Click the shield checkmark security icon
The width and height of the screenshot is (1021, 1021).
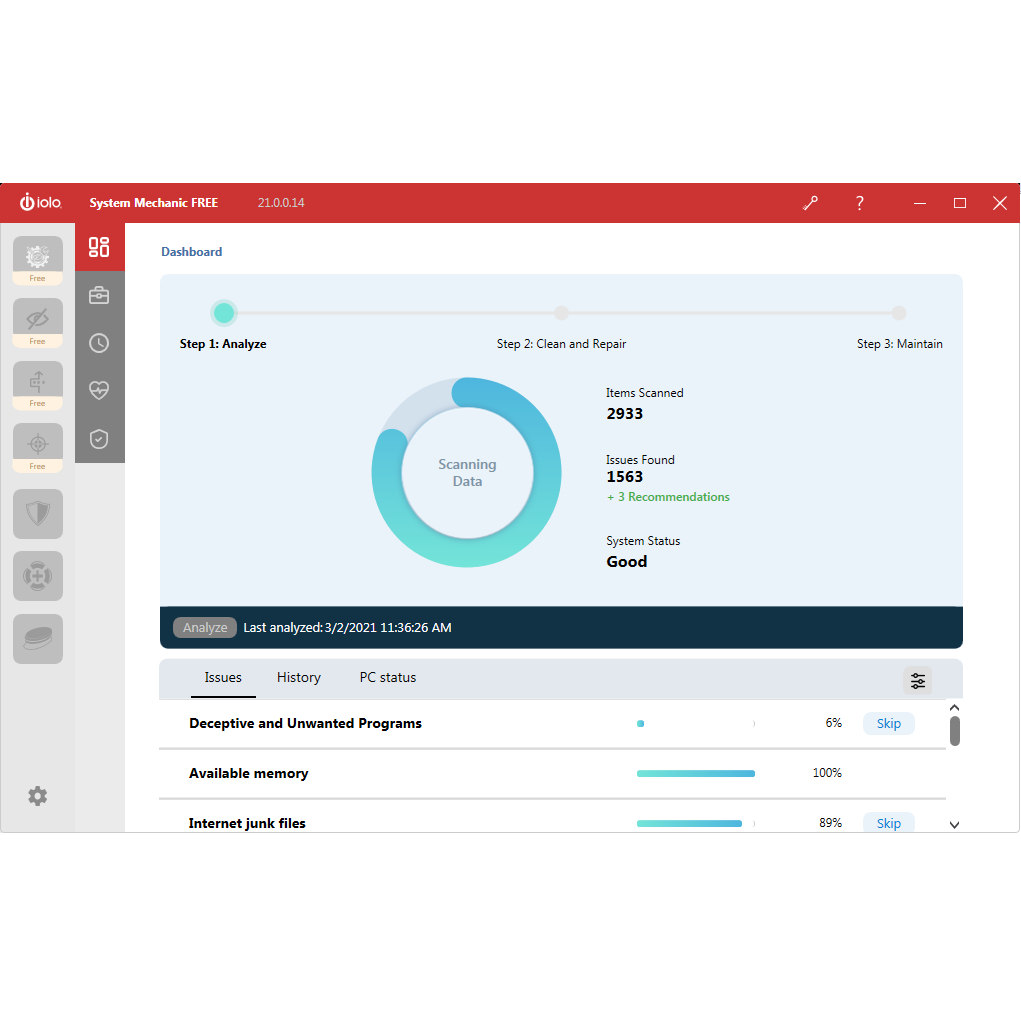(99, 439)
